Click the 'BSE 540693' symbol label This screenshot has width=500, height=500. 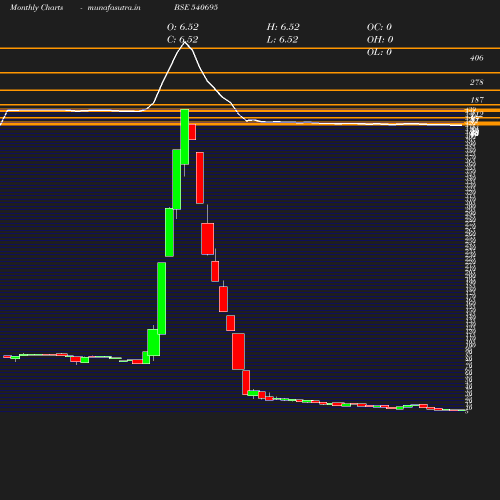coord(196,7)
